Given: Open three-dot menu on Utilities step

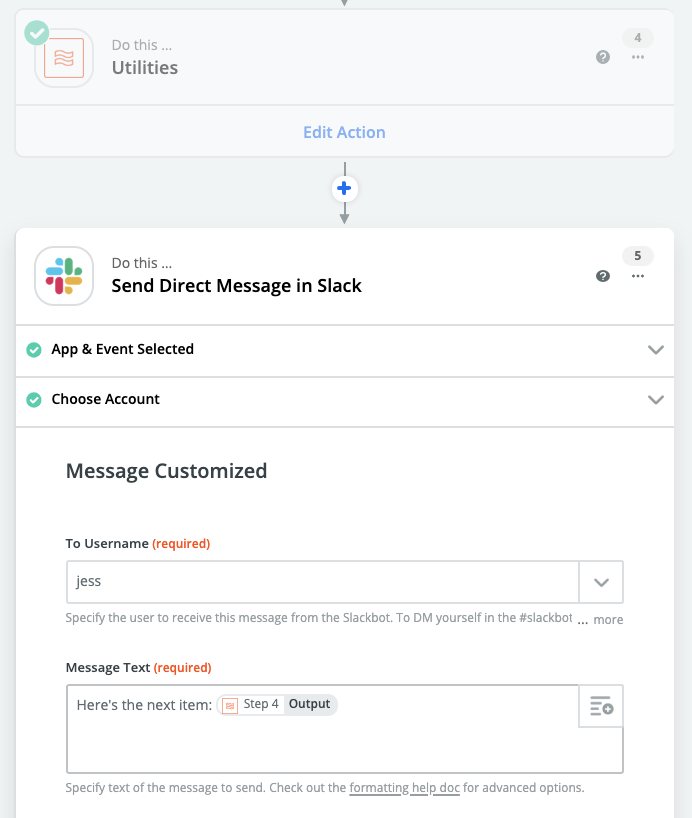Looking at the screenshot, I should pos(638,58).
